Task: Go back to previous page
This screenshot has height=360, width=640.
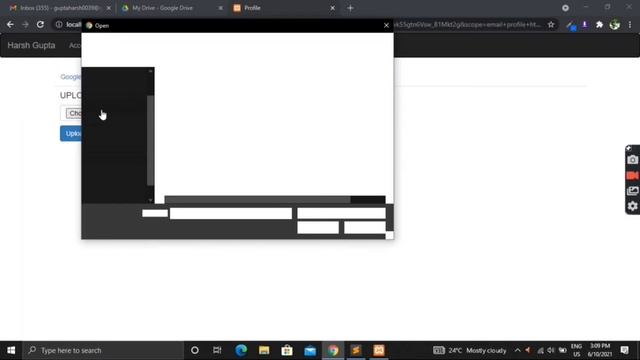Action: [10, 24]
